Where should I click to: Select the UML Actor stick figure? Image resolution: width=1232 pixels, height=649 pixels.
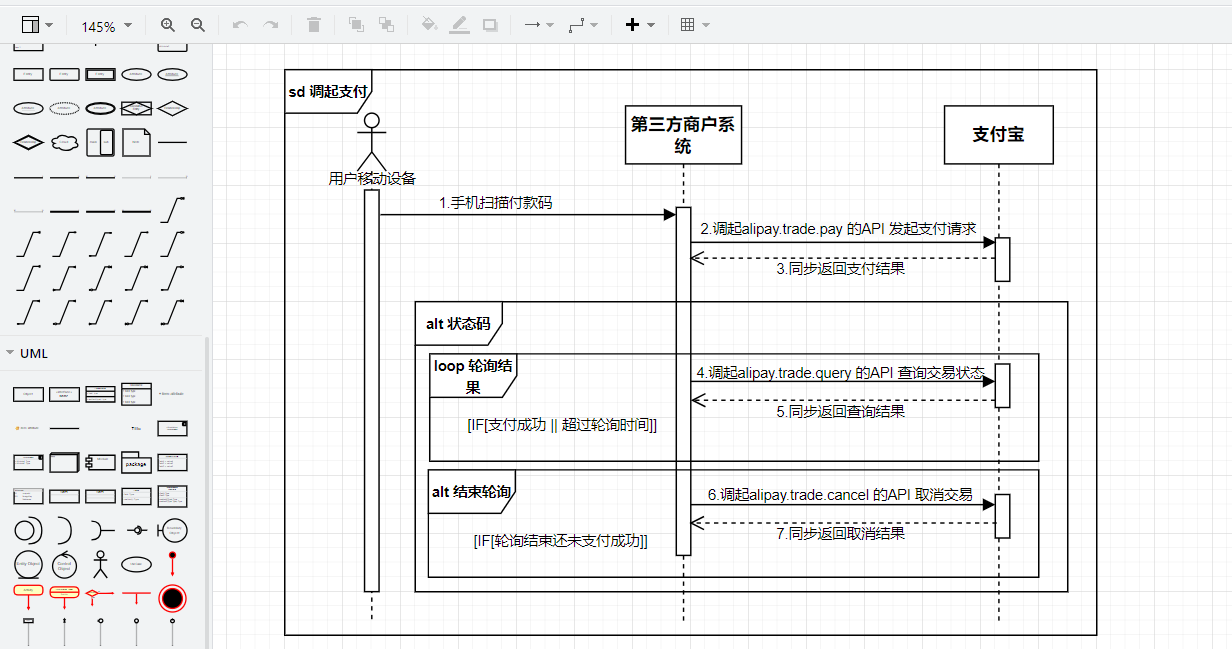[100, 564]
